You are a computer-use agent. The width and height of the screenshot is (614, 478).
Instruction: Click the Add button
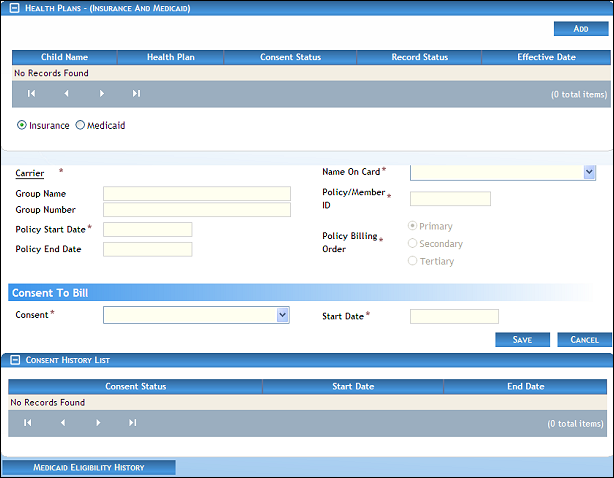(580, 29)
